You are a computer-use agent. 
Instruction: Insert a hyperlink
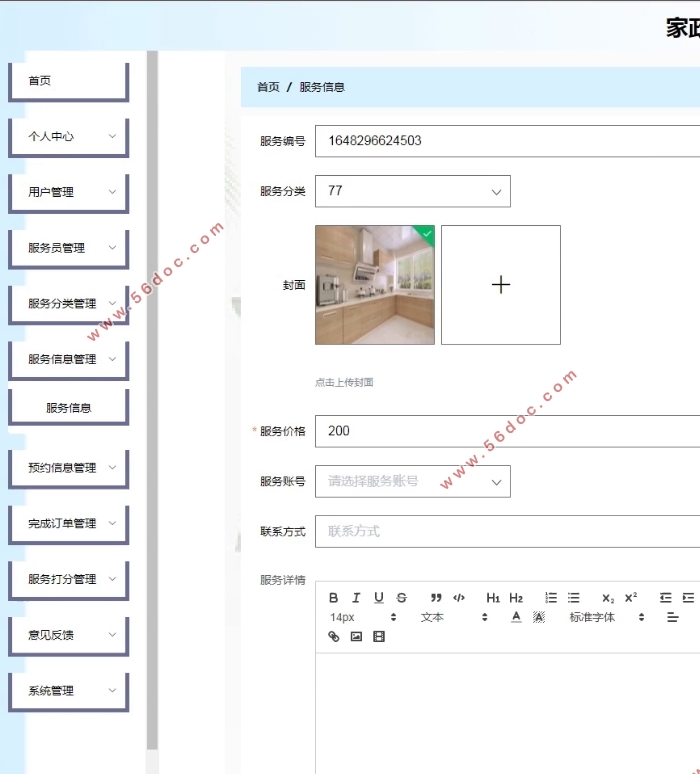[x=334, y=637]
